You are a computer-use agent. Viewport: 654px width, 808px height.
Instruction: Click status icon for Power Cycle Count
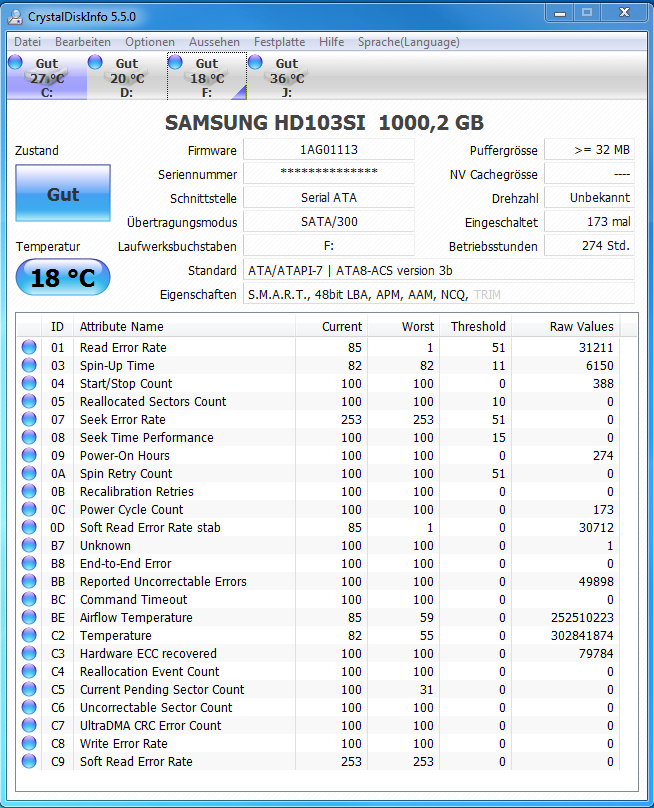coord(29,510)
